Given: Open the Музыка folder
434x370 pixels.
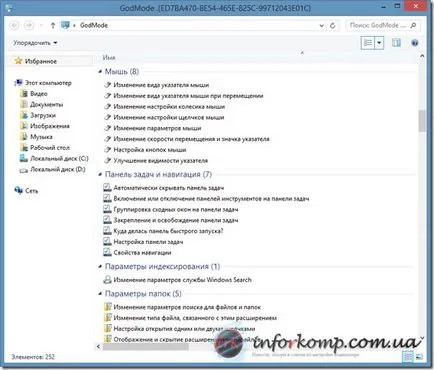Looking at the screenshot, I should tap(36, 137).
